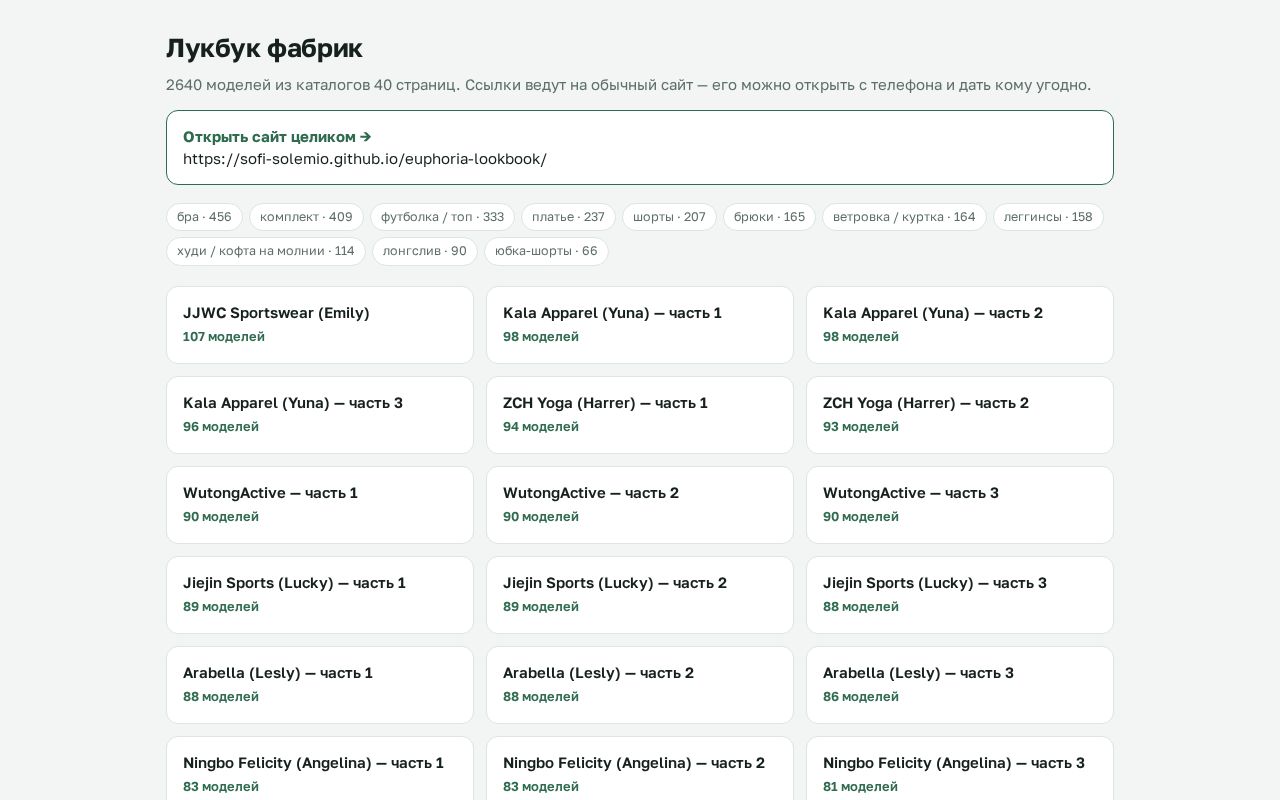Open JJWC Sportswear (Emily) card
The image size is (1280, 800).
[x=320, y=325]
